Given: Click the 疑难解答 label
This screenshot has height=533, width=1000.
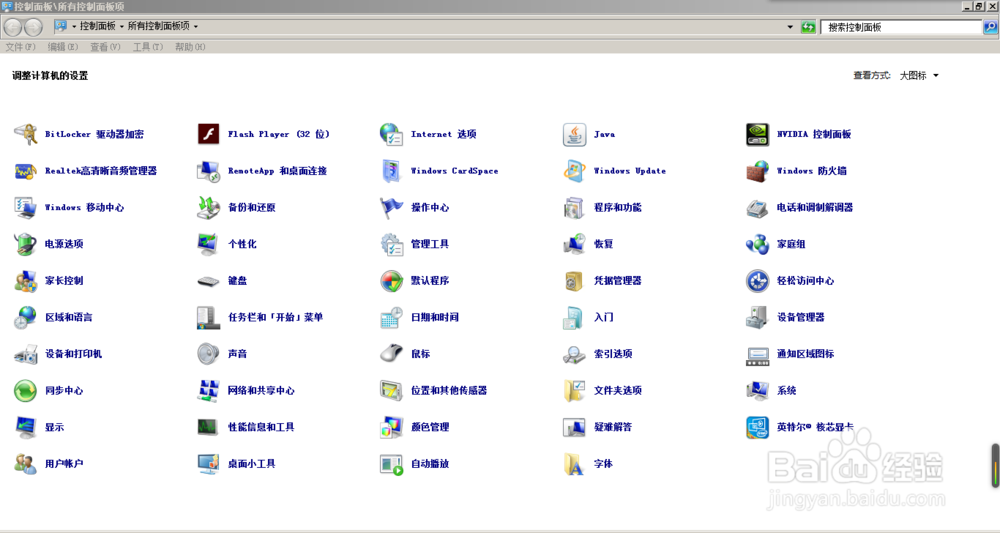Looking at the screenshot, I should tap(613, 427).
